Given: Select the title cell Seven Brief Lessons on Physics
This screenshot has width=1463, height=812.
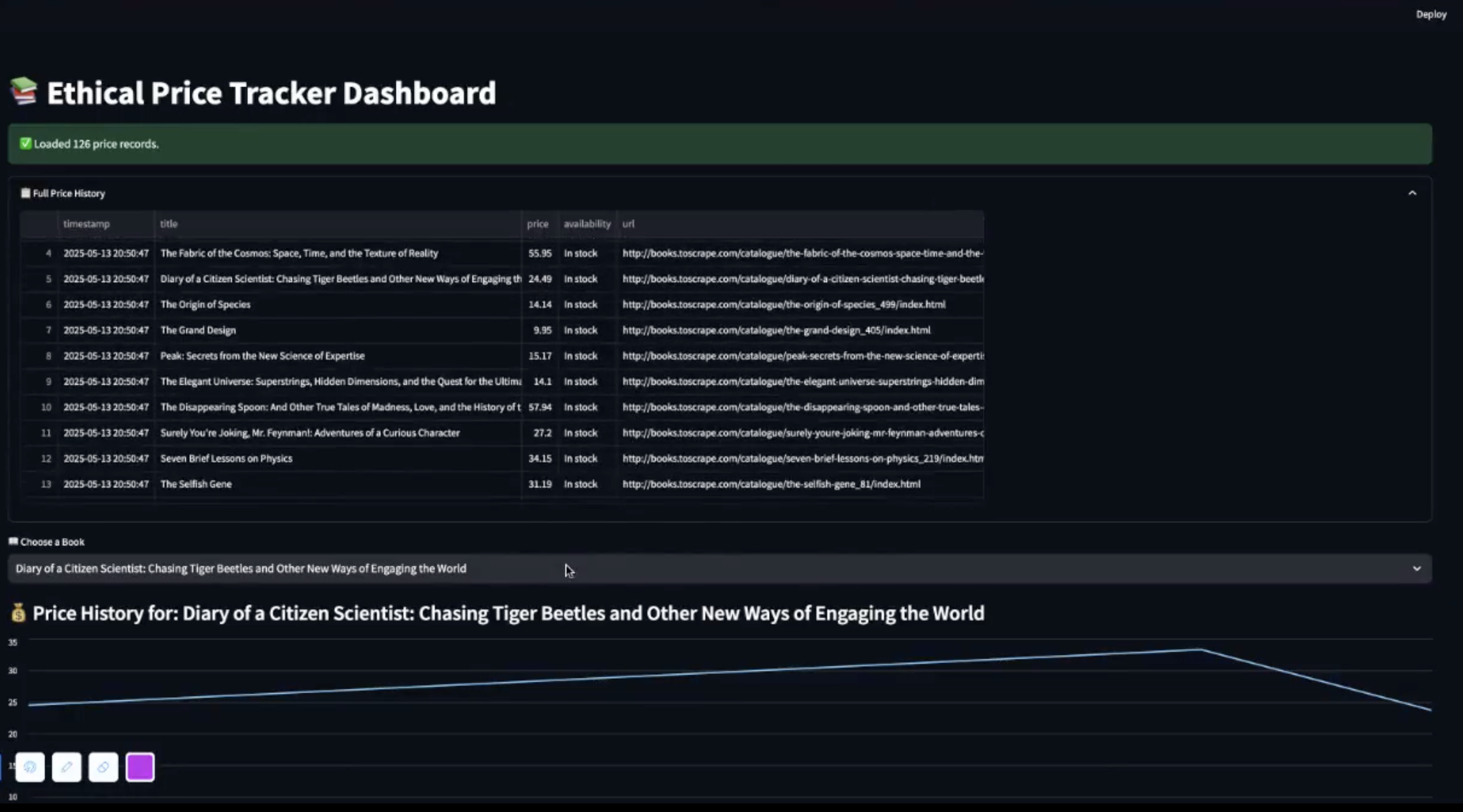Looking at the screenshot, I should [x=338, y=458].
